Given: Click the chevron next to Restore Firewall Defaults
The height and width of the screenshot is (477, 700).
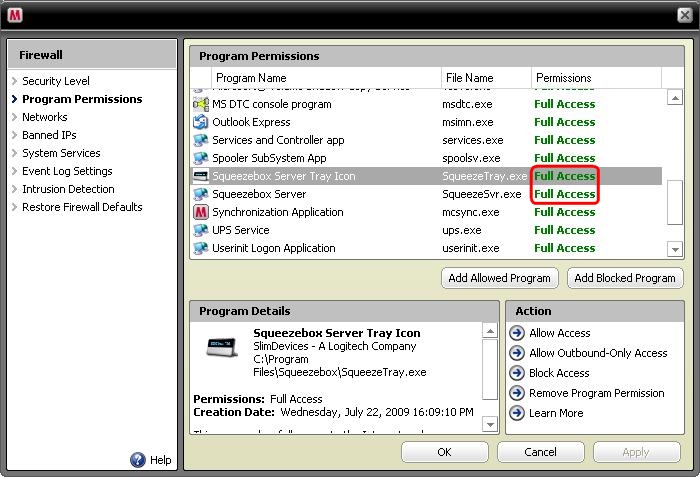Looking at the screenshot, I should [14, 207].
